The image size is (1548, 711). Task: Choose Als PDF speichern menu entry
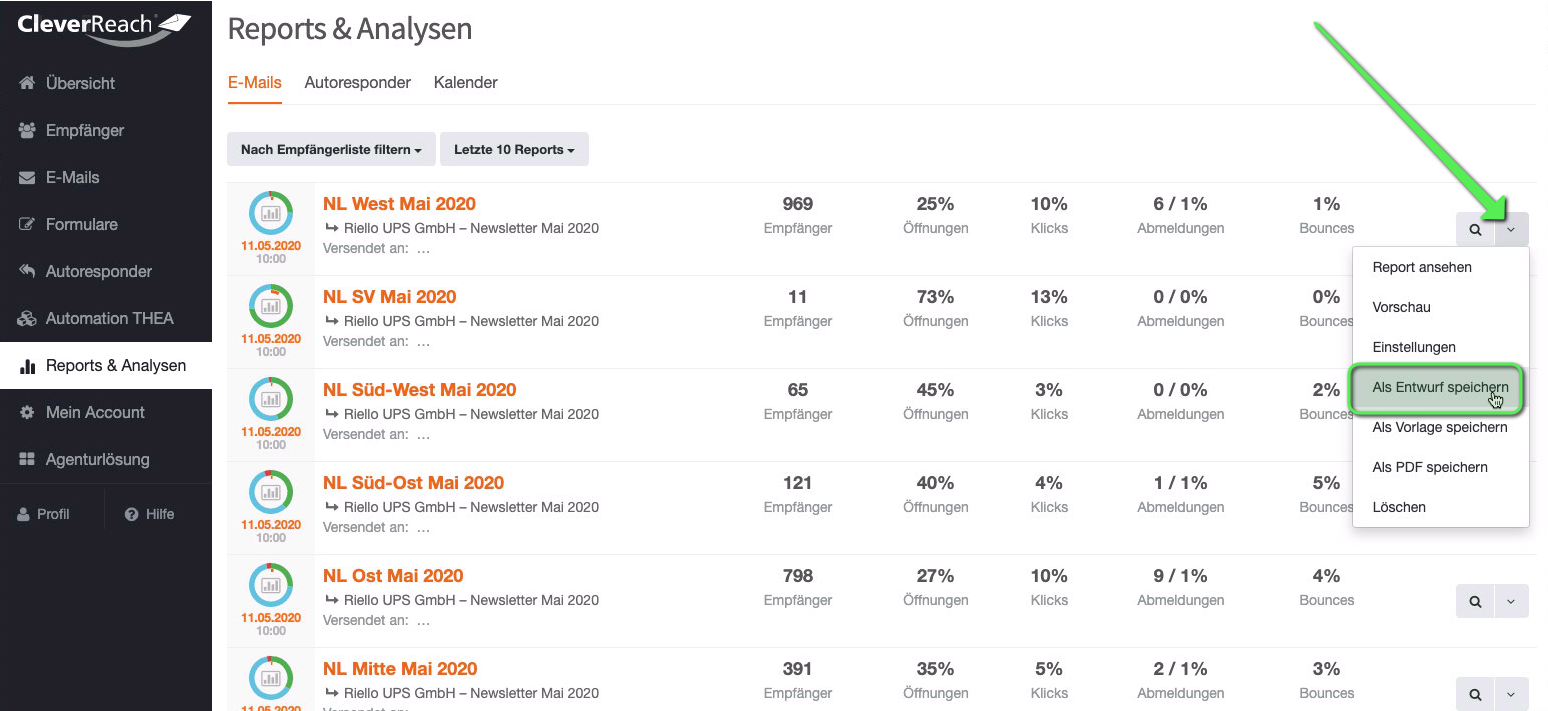tap(1429, 467)
